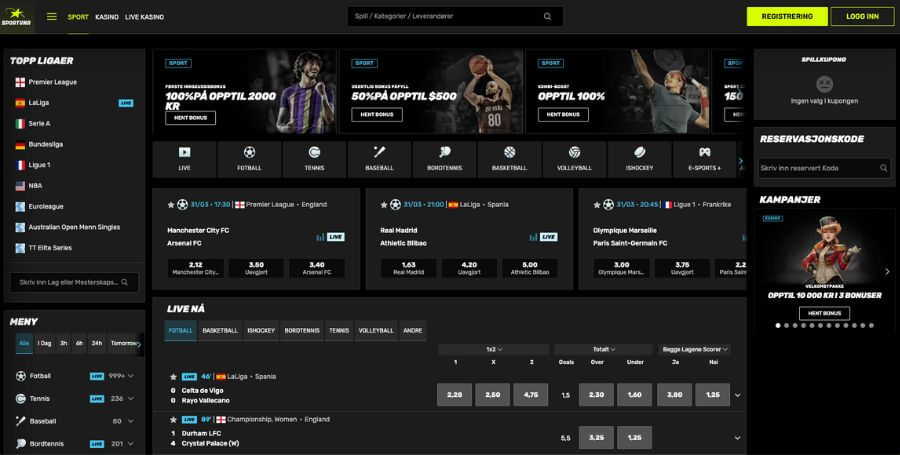The image size is (900, 455).
Task: Switch to the Live Kasino navigation tab
Action: 145,17
